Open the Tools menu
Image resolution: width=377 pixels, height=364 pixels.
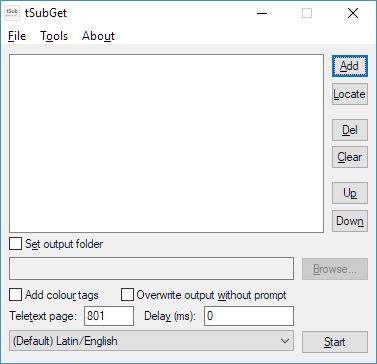[x=54, y=36]
